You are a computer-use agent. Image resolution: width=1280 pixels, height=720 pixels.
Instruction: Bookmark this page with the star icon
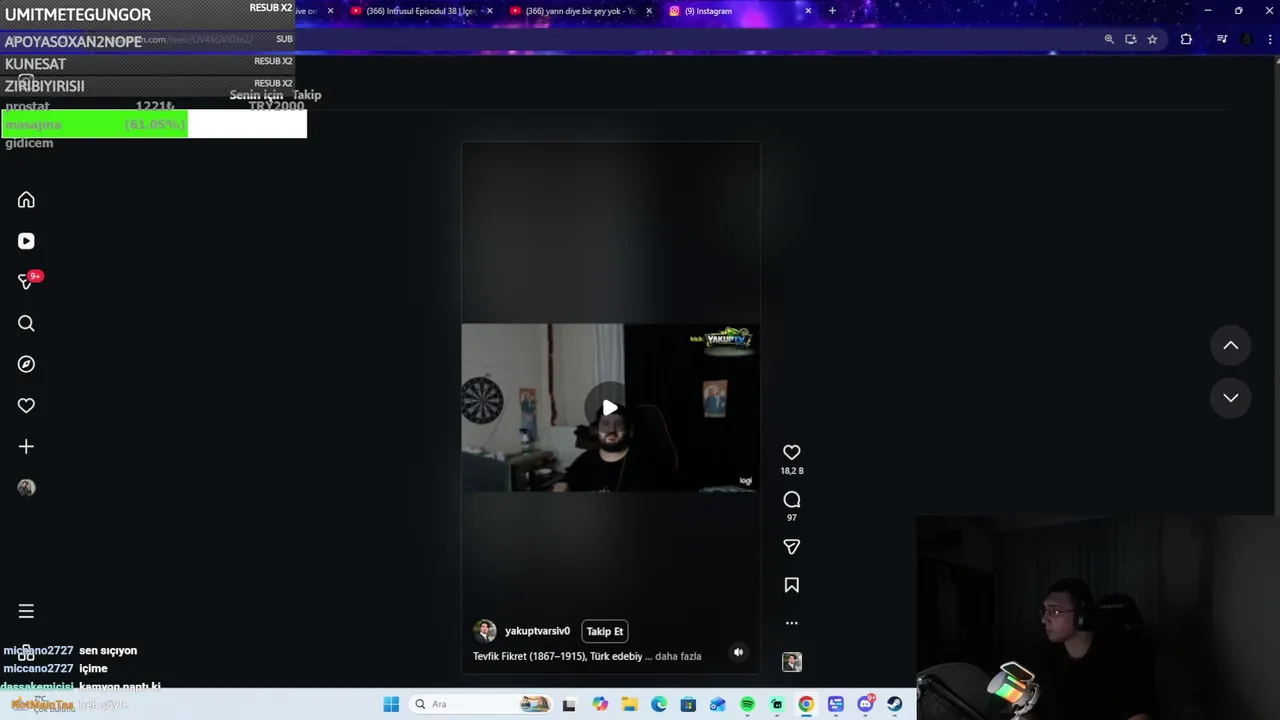coord(1152,39)
